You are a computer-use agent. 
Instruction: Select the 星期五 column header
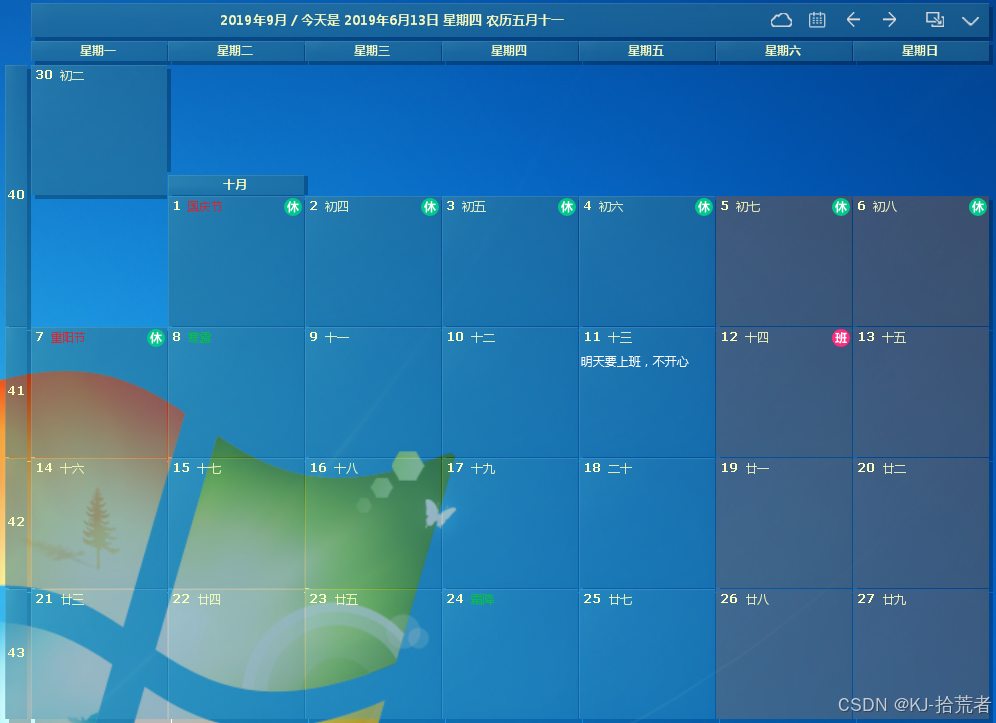[x=647, y=51]
